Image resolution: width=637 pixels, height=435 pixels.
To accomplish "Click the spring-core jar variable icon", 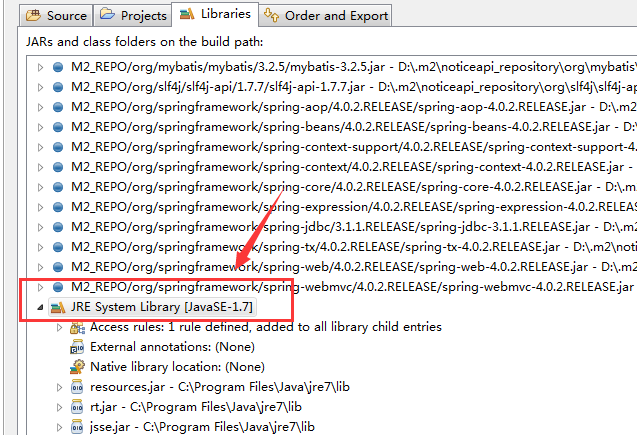I will [x=58, y=187].
